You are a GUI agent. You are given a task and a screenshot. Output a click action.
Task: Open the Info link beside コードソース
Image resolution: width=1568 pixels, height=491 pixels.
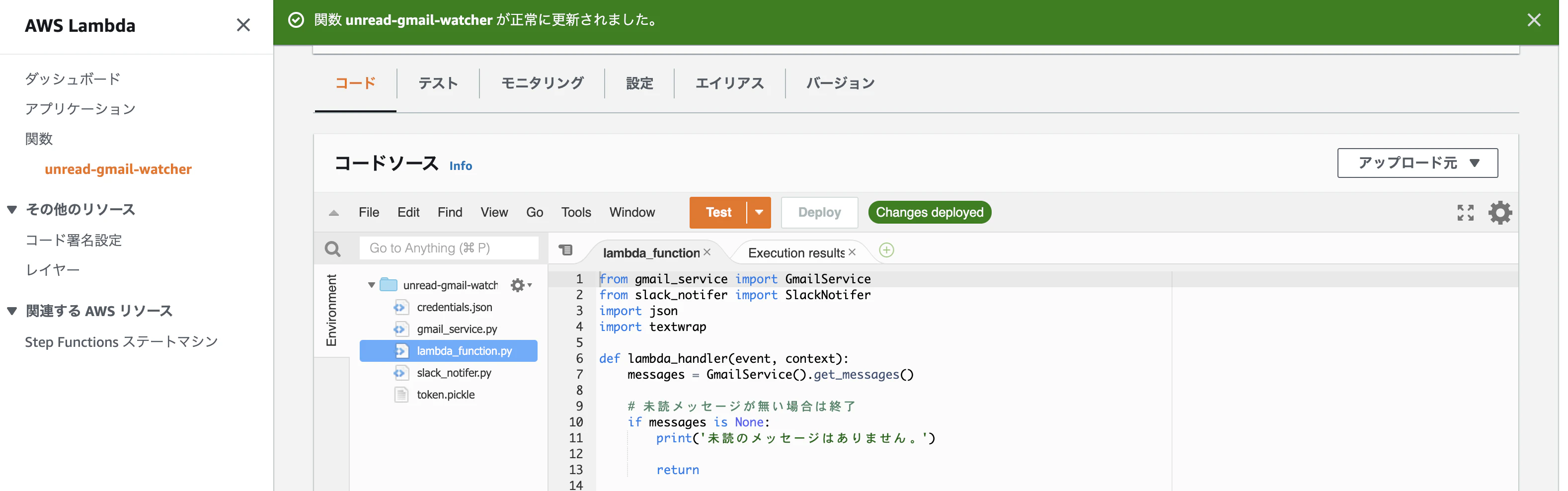461,165
